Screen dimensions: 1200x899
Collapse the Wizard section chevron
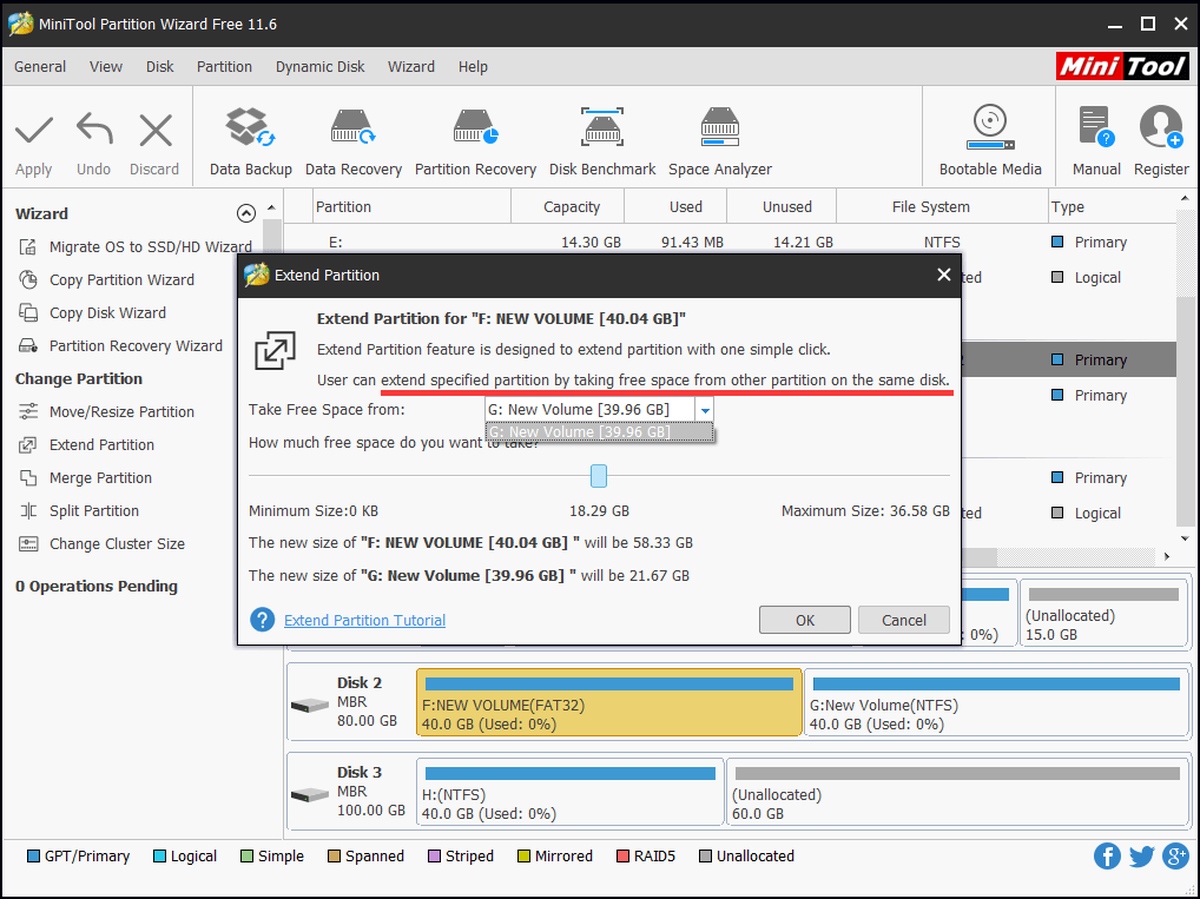pos(246,213)
